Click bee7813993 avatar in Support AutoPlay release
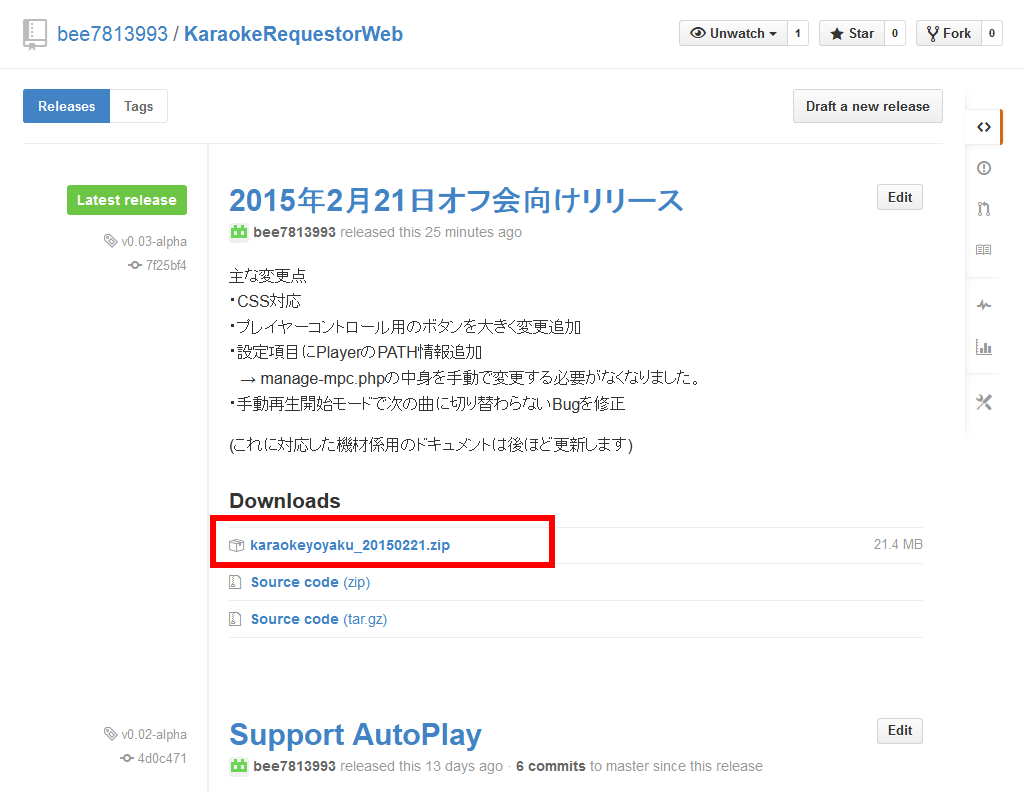This screenshot has height=792, width=1025. (239, 766)
